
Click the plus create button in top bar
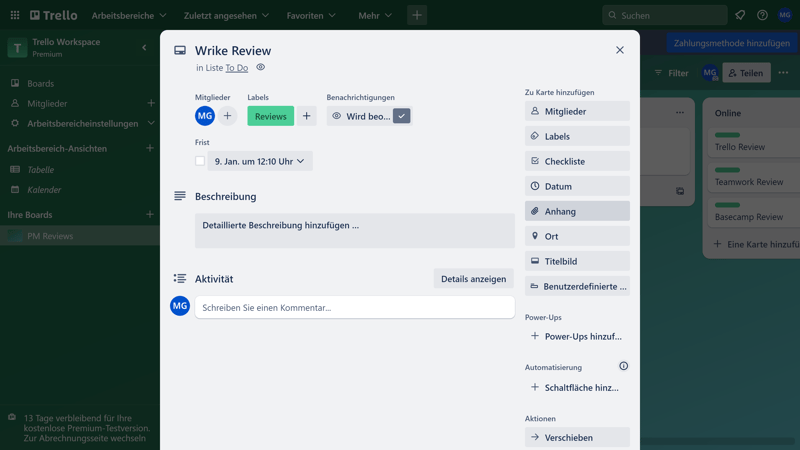coord(417,15)
